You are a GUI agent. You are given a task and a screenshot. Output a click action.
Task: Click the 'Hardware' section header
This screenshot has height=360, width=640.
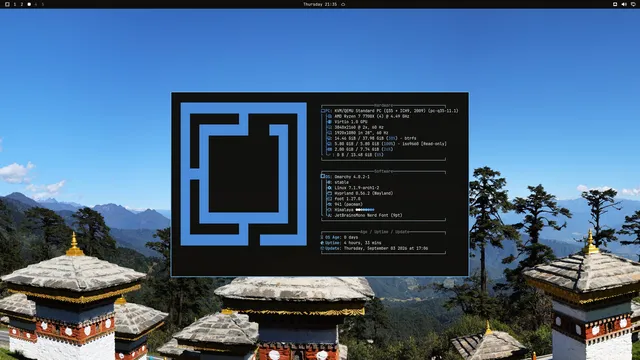(x=383, y=105)
